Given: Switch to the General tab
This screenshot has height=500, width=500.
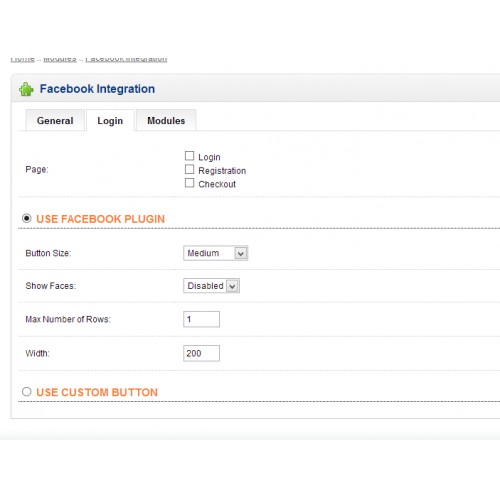Looking at the screenshot, I should 55,120.
